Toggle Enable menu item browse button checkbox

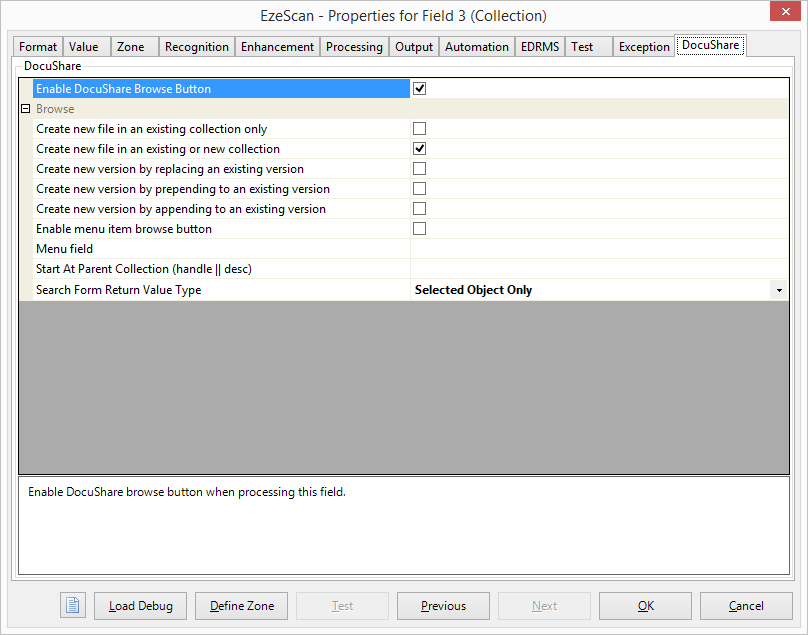tap(420, 229)
